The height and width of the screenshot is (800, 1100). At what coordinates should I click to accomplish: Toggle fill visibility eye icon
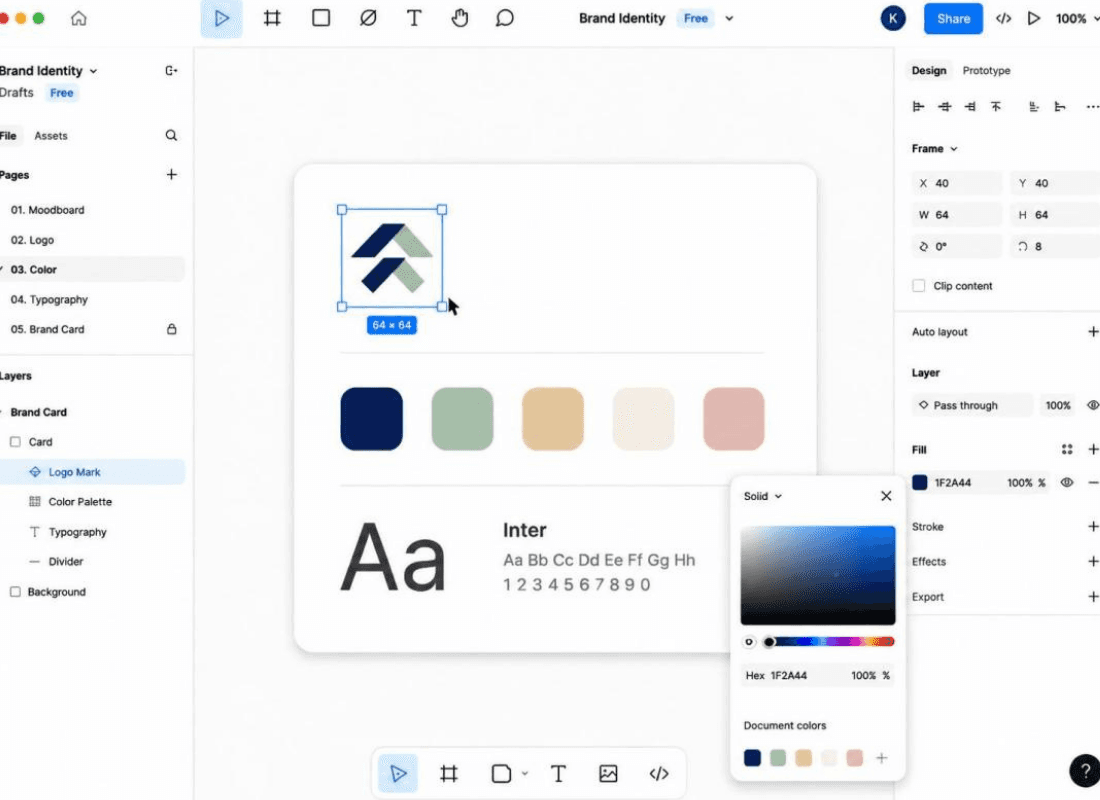pyautogui.click(x=1066, y=483)
